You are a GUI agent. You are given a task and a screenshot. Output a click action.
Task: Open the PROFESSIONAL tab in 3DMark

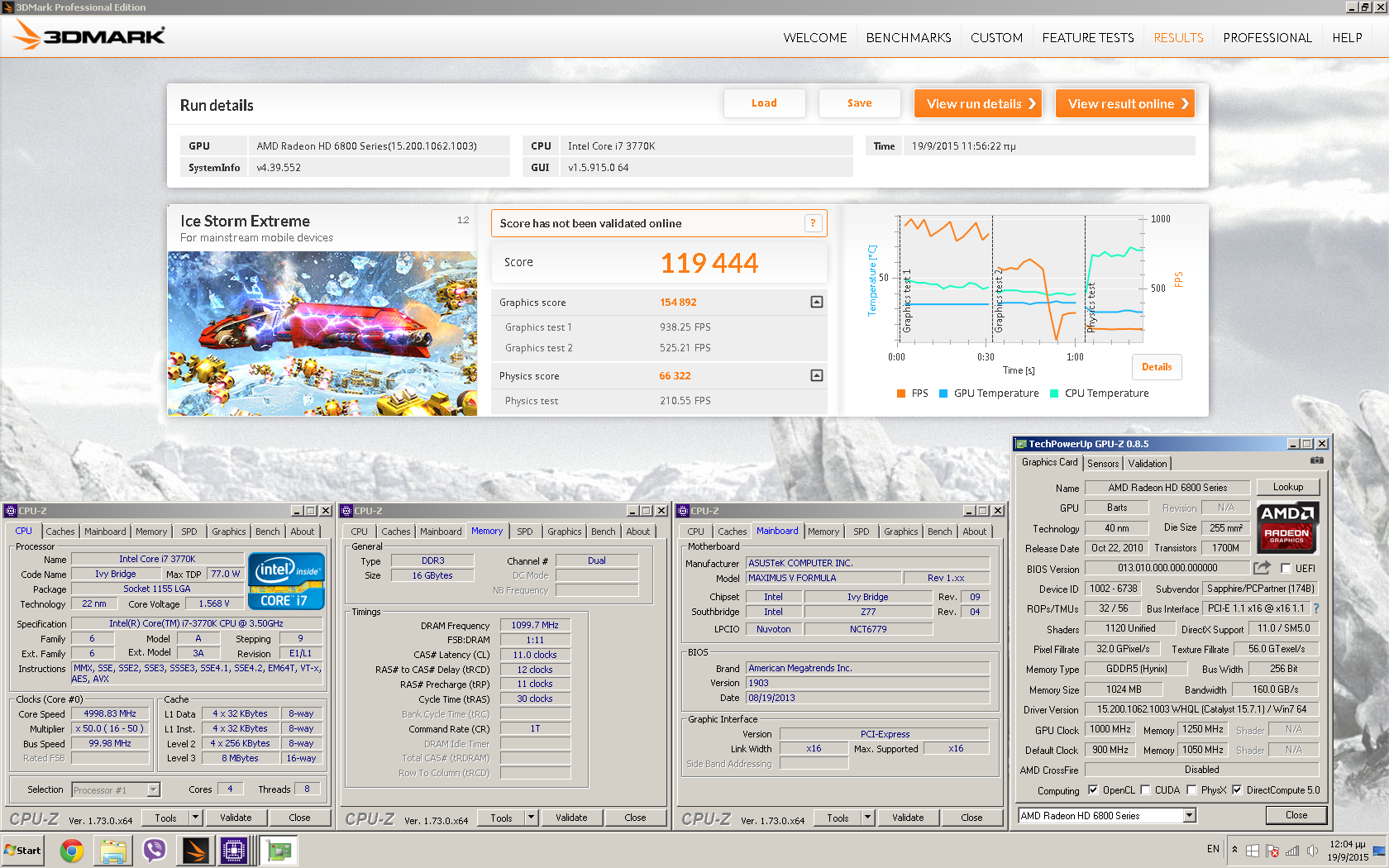1267,38
